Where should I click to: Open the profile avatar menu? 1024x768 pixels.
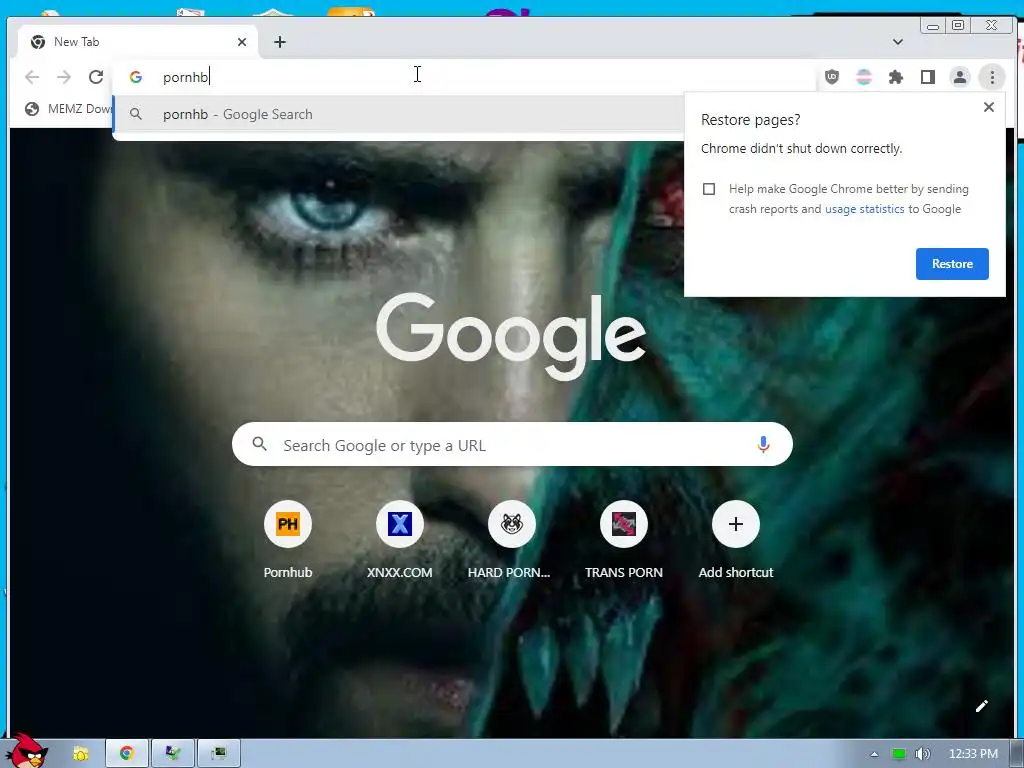tap(960, 77)
